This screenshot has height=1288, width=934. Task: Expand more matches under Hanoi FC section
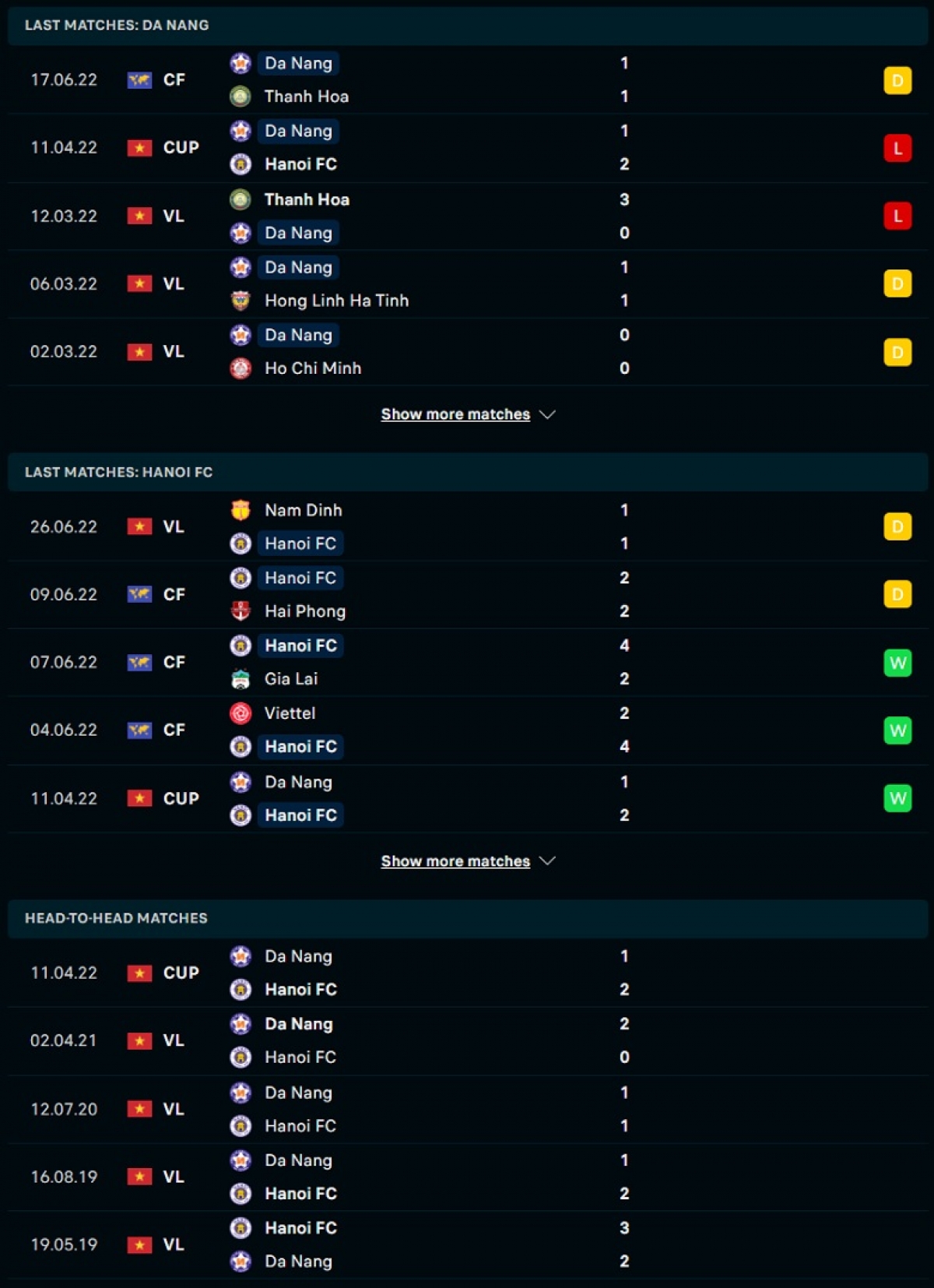coord(455,861)
